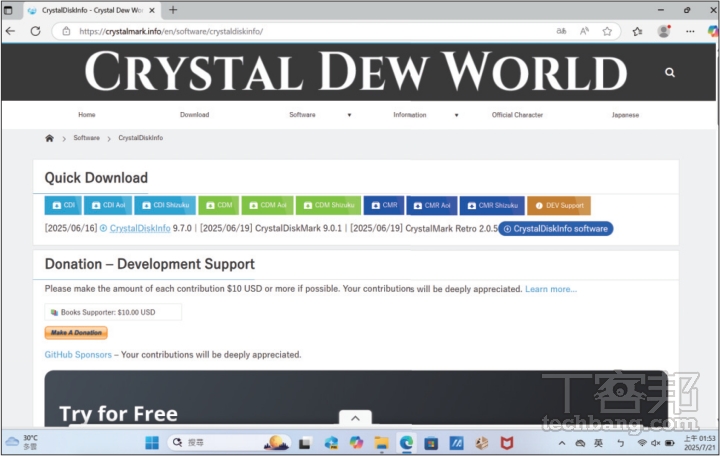
Task: Open the Download menu item
Action: click(194, 115)
